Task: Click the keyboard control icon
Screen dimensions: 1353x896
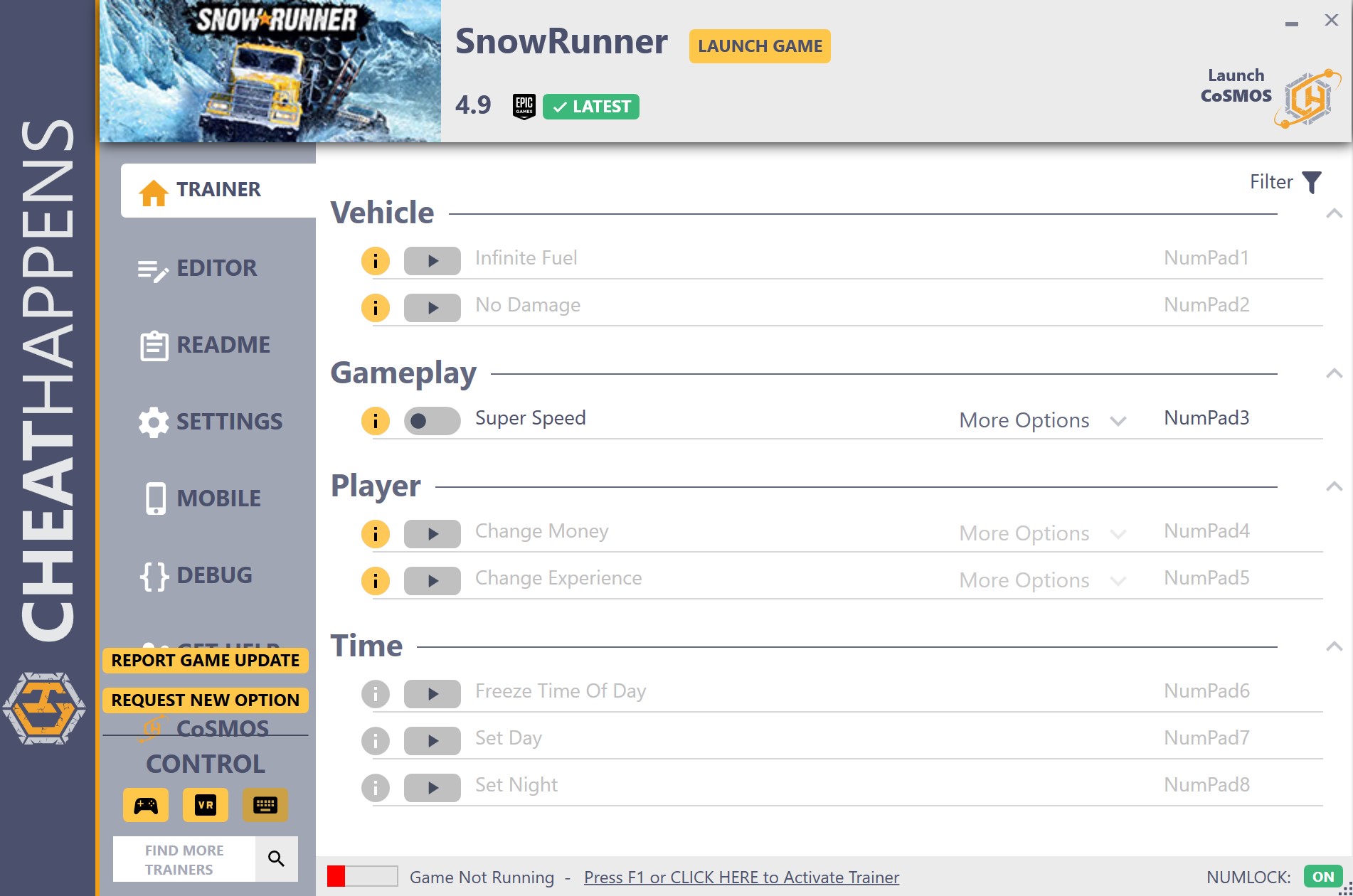Action: [x=265, y=805]
